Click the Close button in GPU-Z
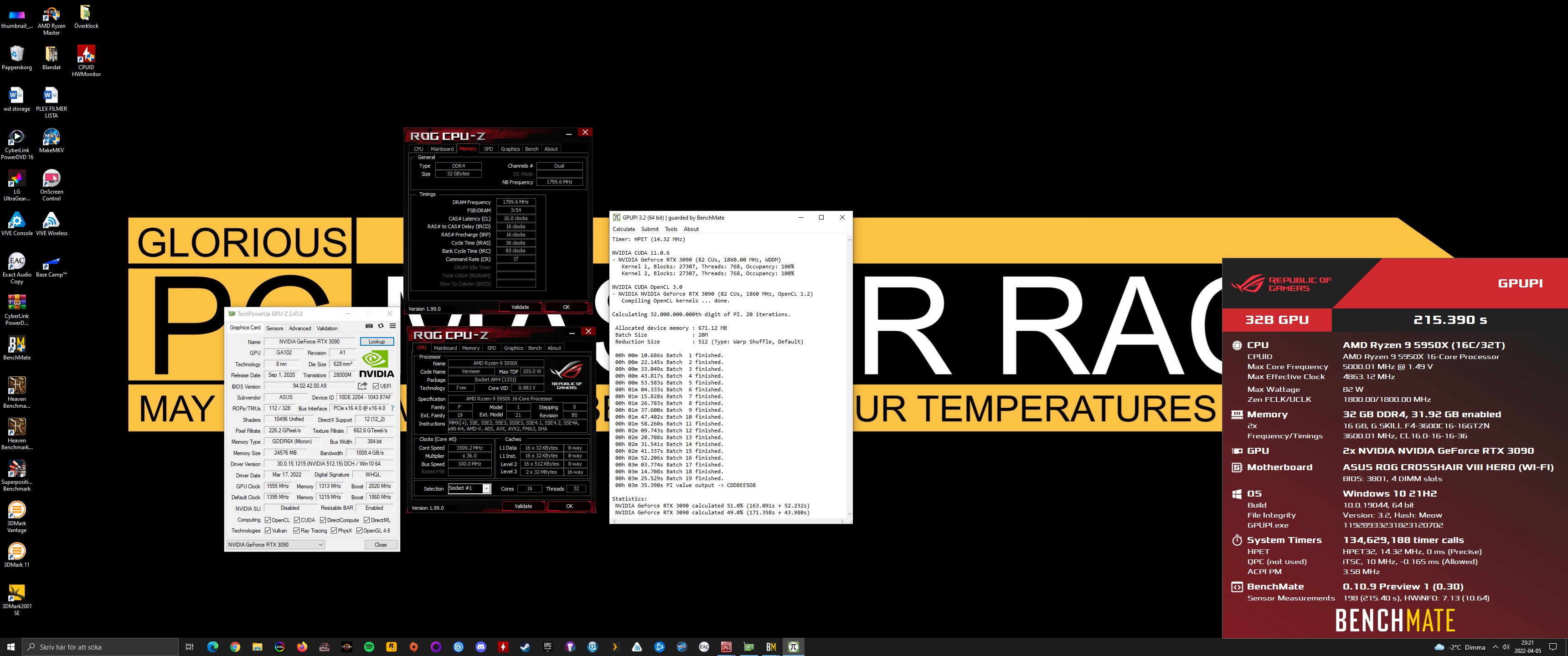 (381, 545)
